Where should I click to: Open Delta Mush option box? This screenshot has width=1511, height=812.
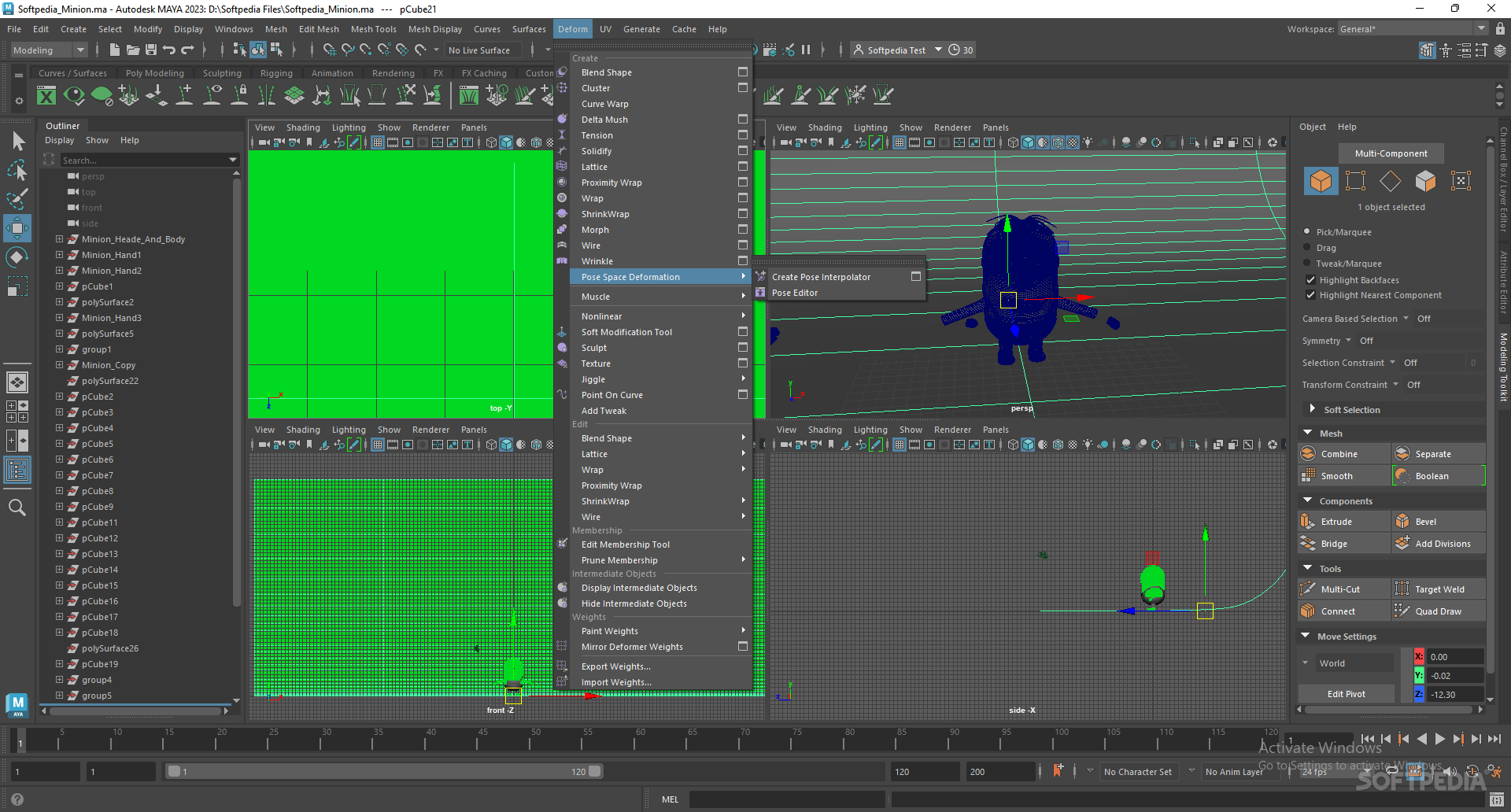(x=742, y=119)
